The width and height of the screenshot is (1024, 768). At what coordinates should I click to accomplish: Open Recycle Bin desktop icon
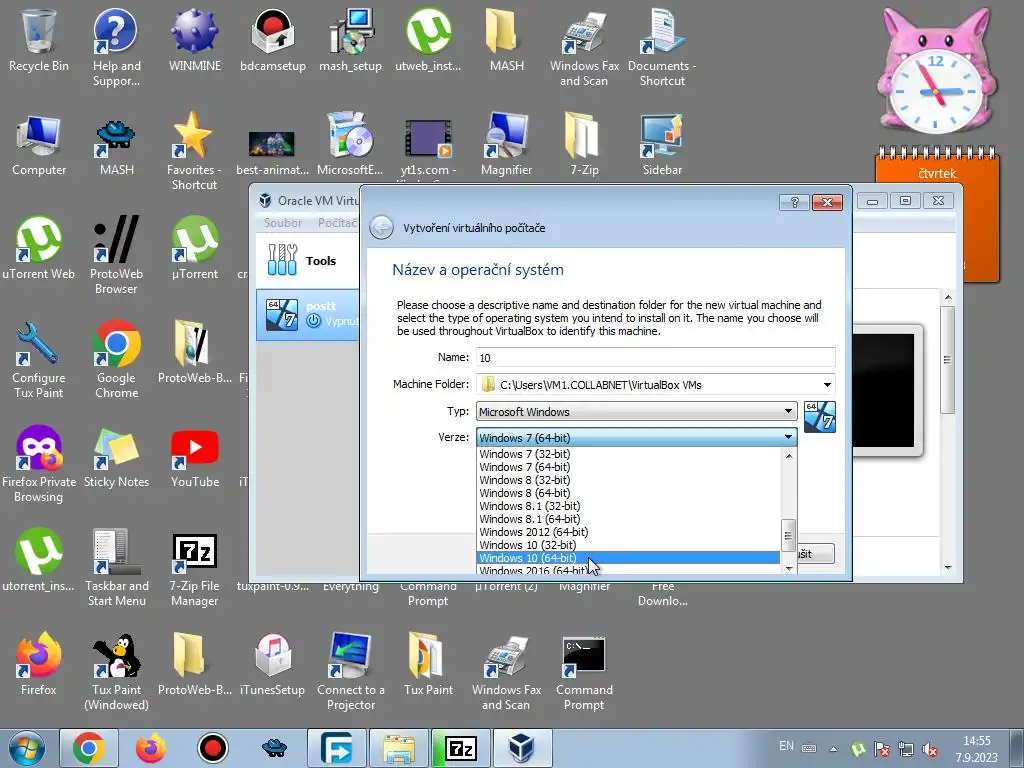click(x=39, y=40)
